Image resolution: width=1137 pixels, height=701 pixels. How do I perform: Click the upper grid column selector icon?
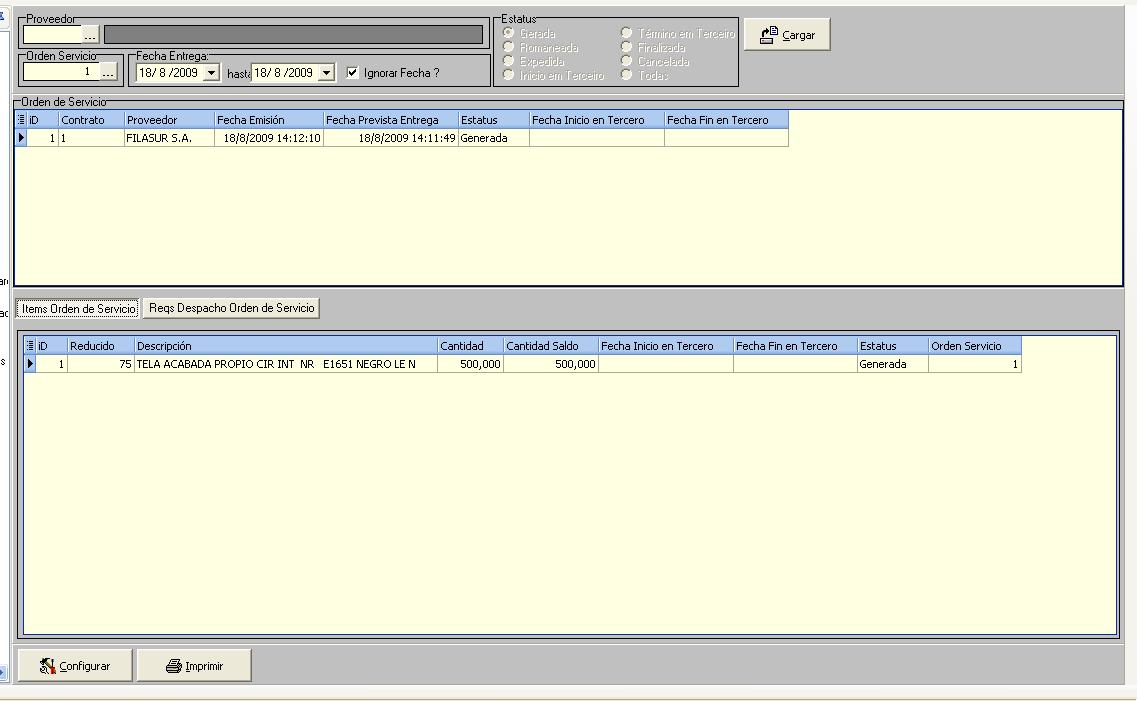point(21,120)
